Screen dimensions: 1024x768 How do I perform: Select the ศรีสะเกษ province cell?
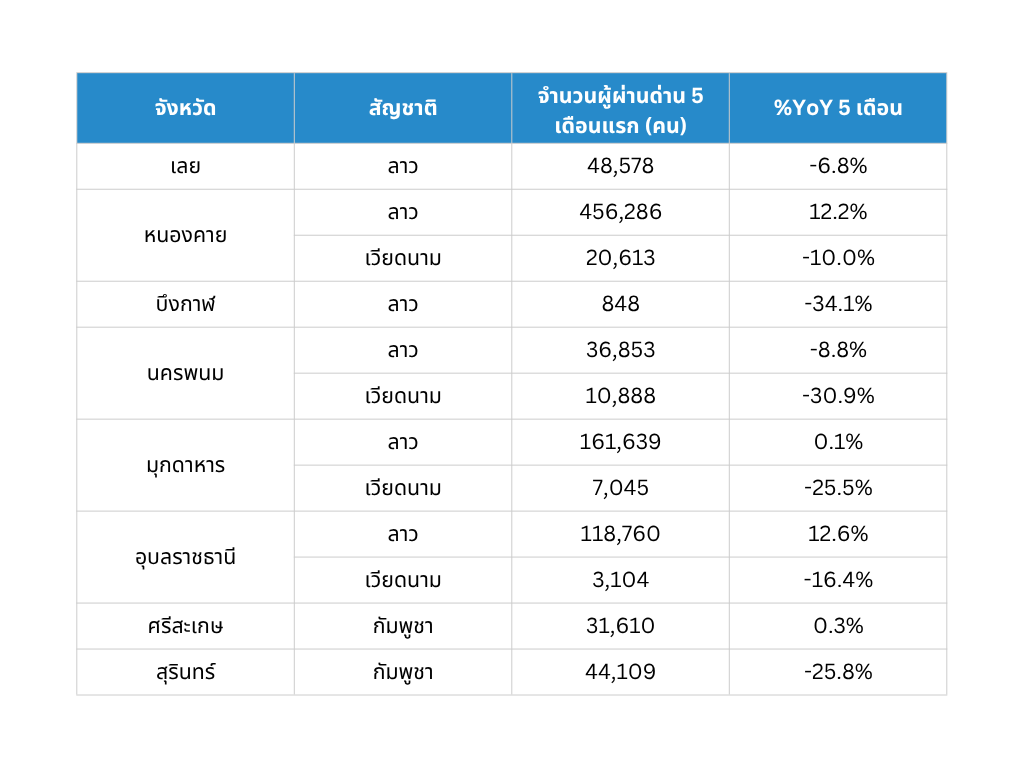pyautogui.click(x=185, y=626)
